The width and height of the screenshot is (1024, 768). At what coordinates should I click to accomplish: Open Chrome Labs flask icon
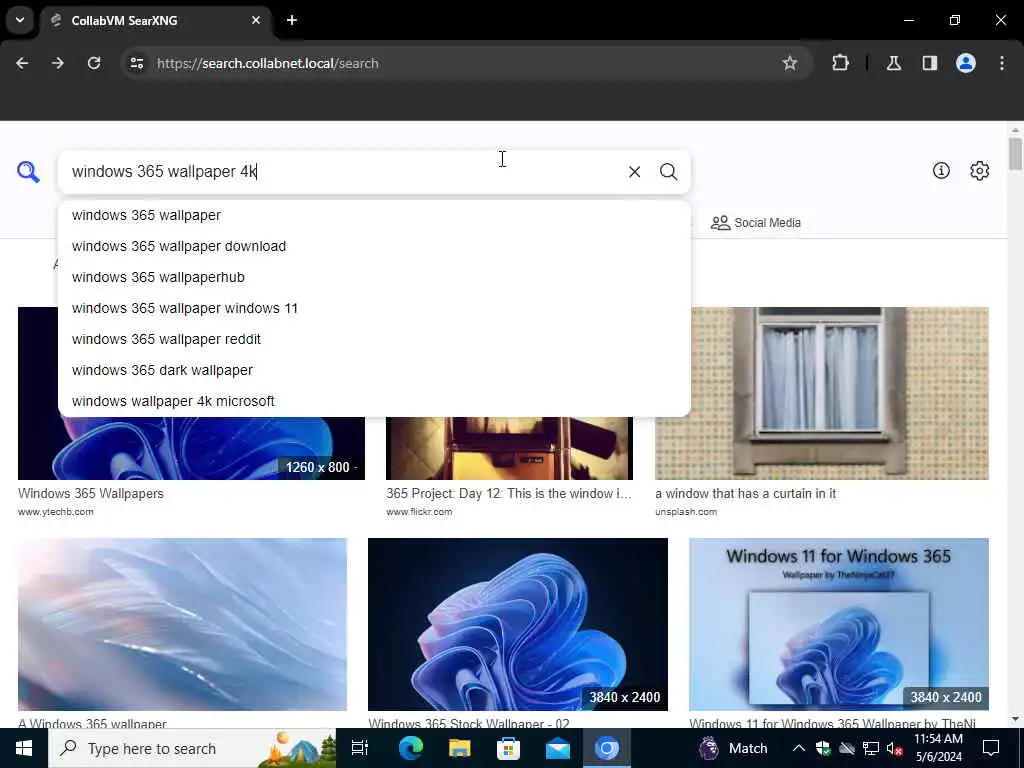[x=893, y=63]
